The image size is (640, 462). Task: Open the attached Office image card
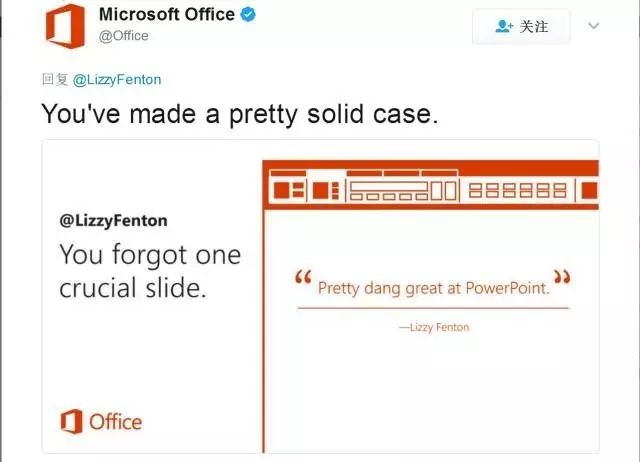click(x=320, y=296)
